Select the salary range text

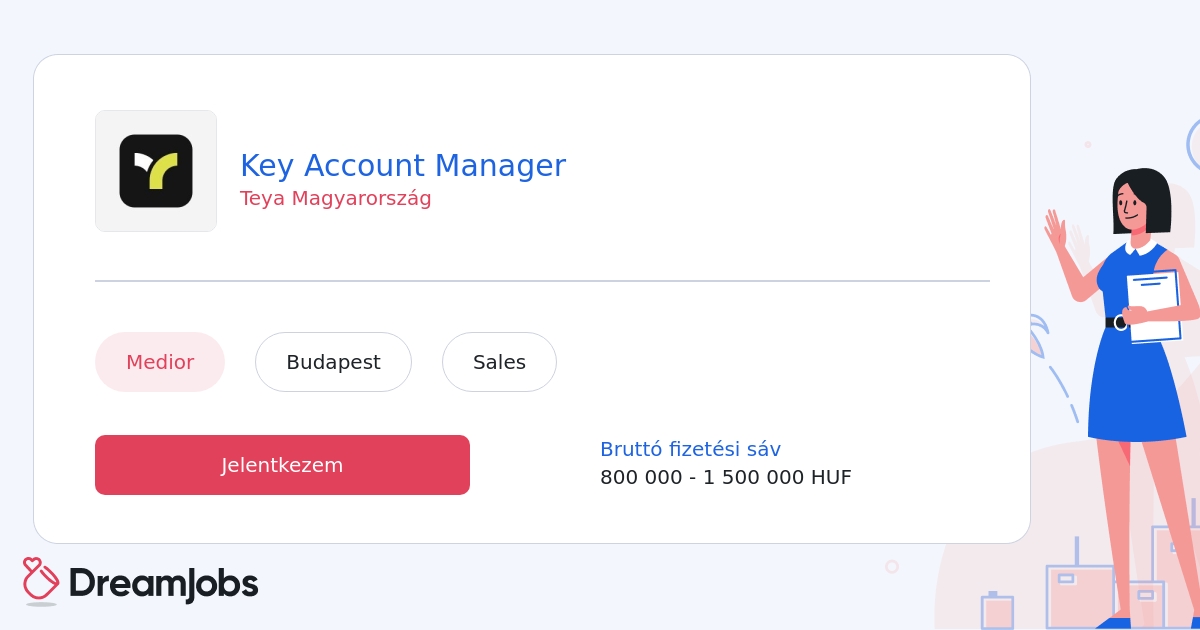726,477
